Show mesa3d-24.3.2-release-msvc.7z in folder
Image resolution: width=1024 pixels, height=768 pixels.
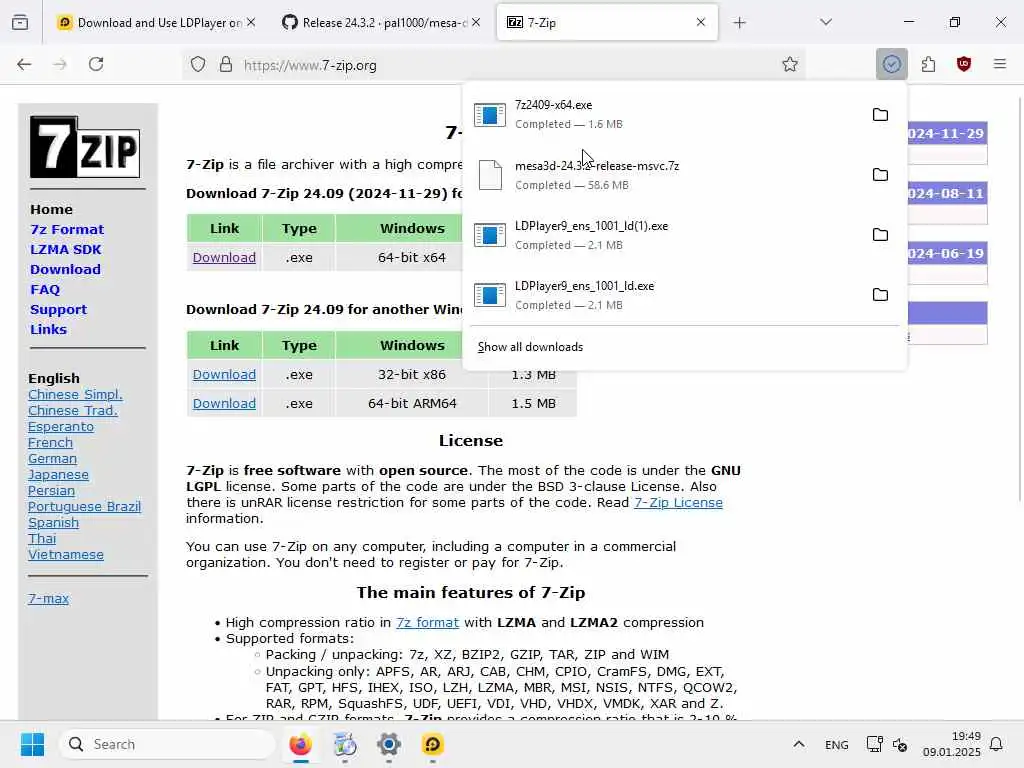click(880, 174)
